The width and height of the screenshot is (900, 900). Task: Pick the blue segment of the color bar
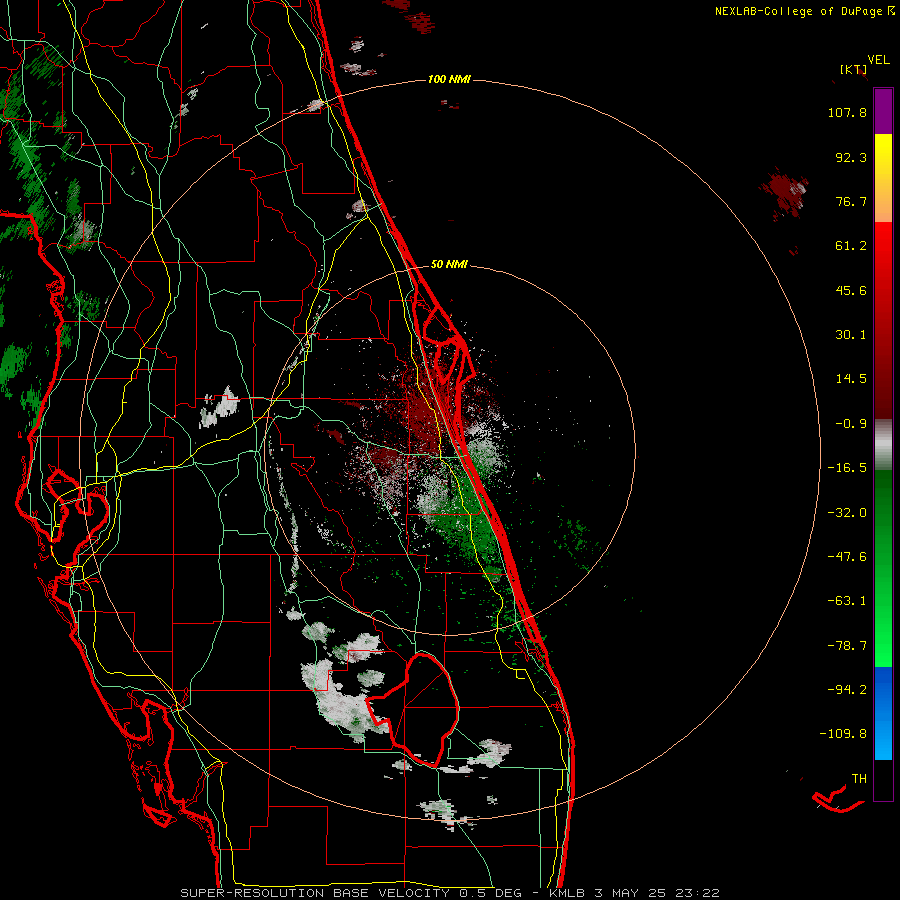tap(883, 713)
